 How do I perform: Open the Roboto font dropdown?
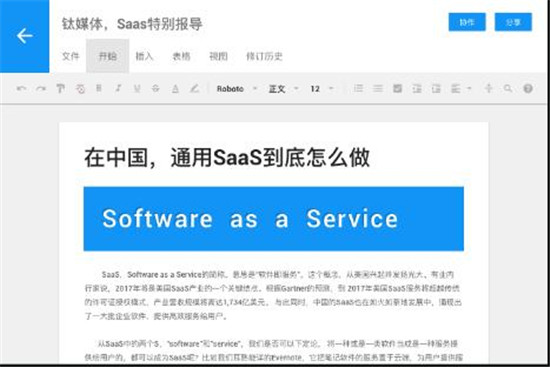(237, 89)
